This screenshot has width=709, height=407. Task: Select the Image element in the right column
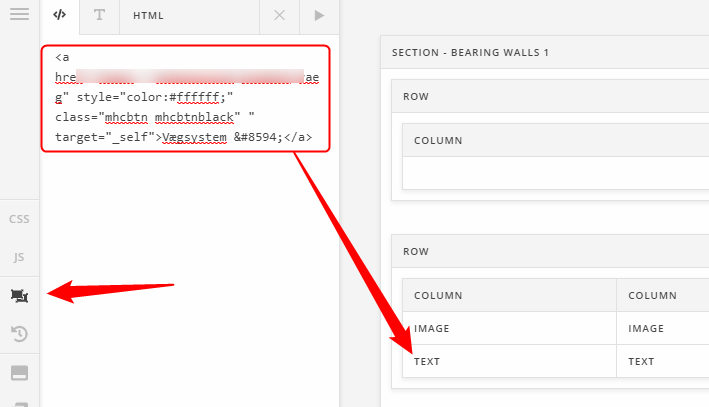[x=647, y=328]
